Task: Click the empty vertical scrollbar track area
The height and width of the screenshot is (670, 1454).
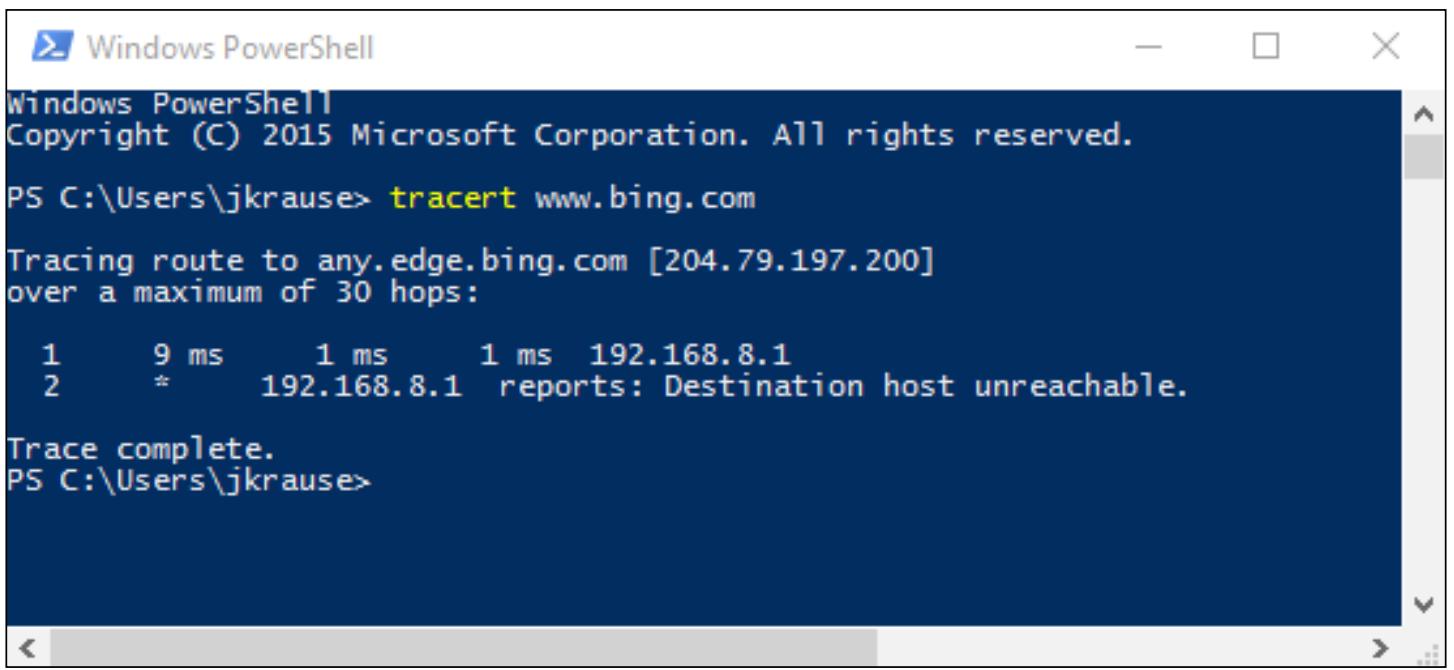Action: [1423, 382]
